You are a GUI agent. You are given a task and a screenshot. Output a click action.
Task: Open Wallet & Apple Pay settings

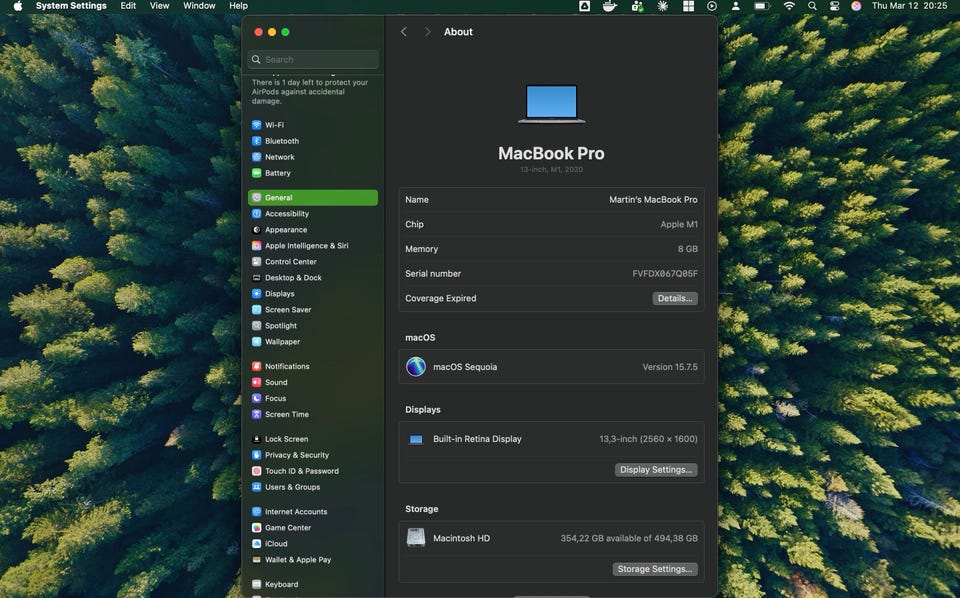(297, 560)
